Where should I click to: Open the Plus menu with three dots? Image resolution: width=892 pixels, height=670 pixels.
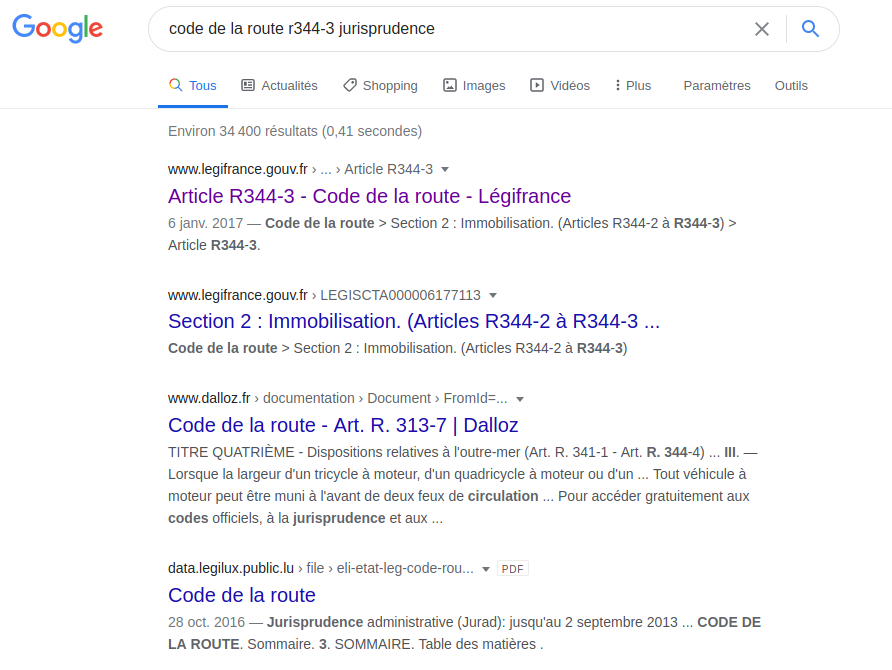pos(633,85)
